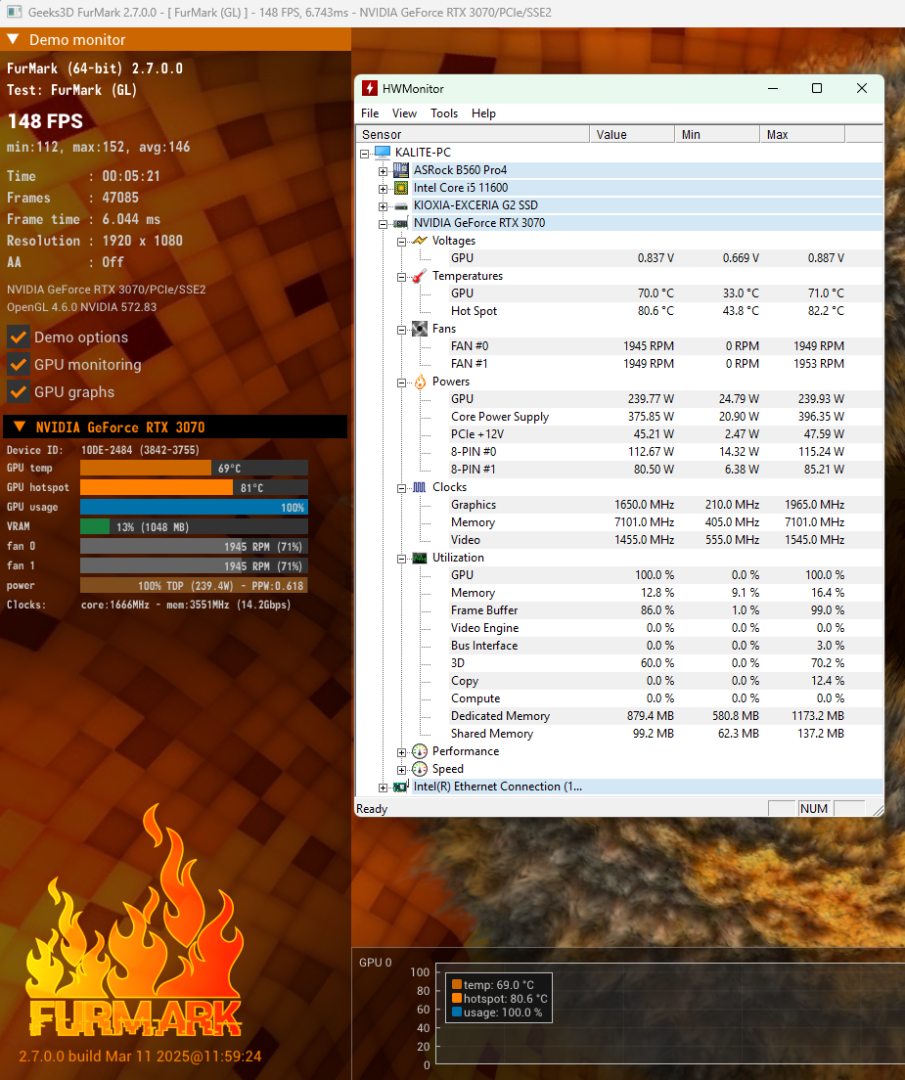Expand the Speed group

[402, 770]
